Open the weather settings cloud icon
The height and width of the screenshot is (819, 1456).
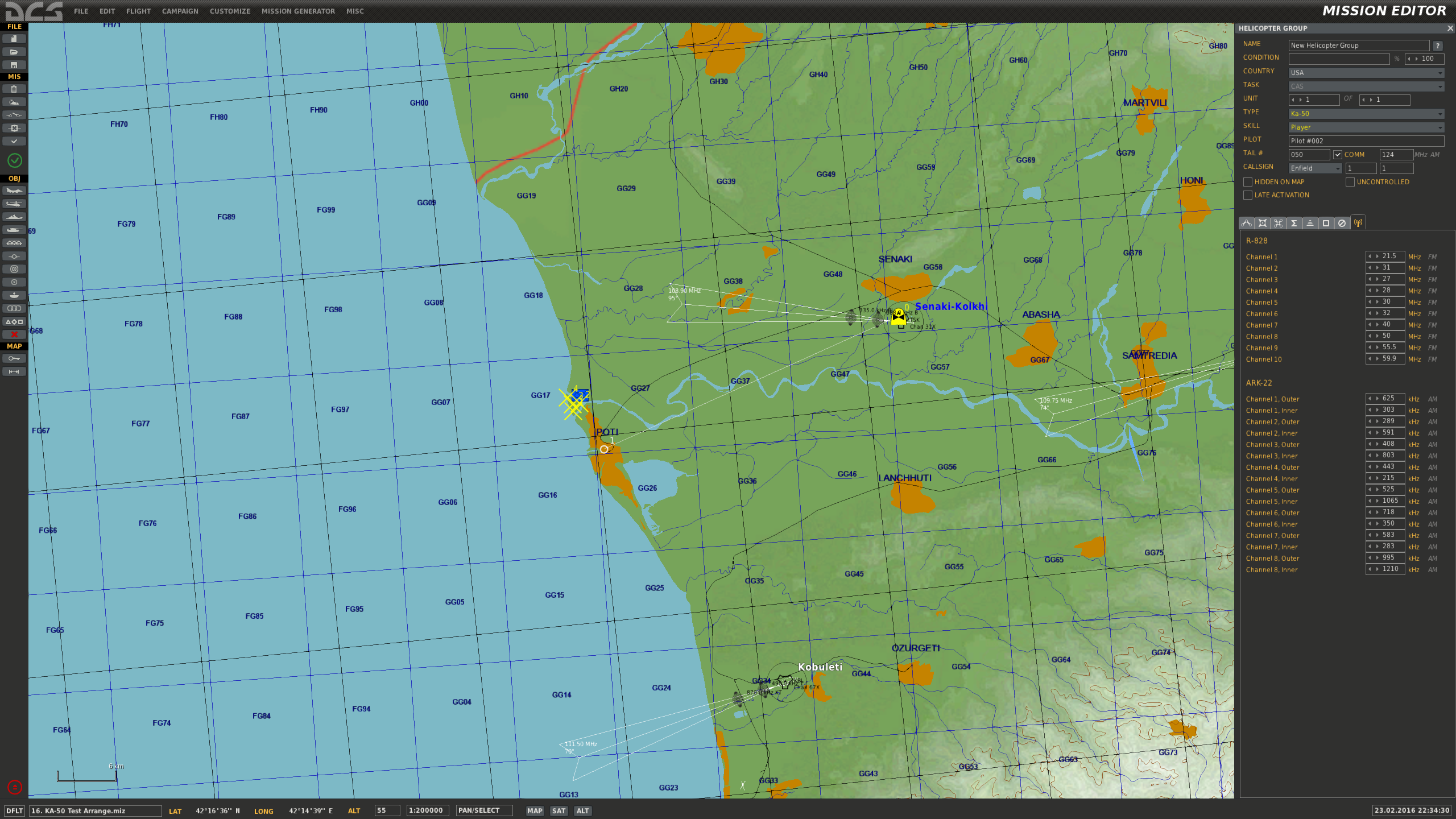[14, 102]
